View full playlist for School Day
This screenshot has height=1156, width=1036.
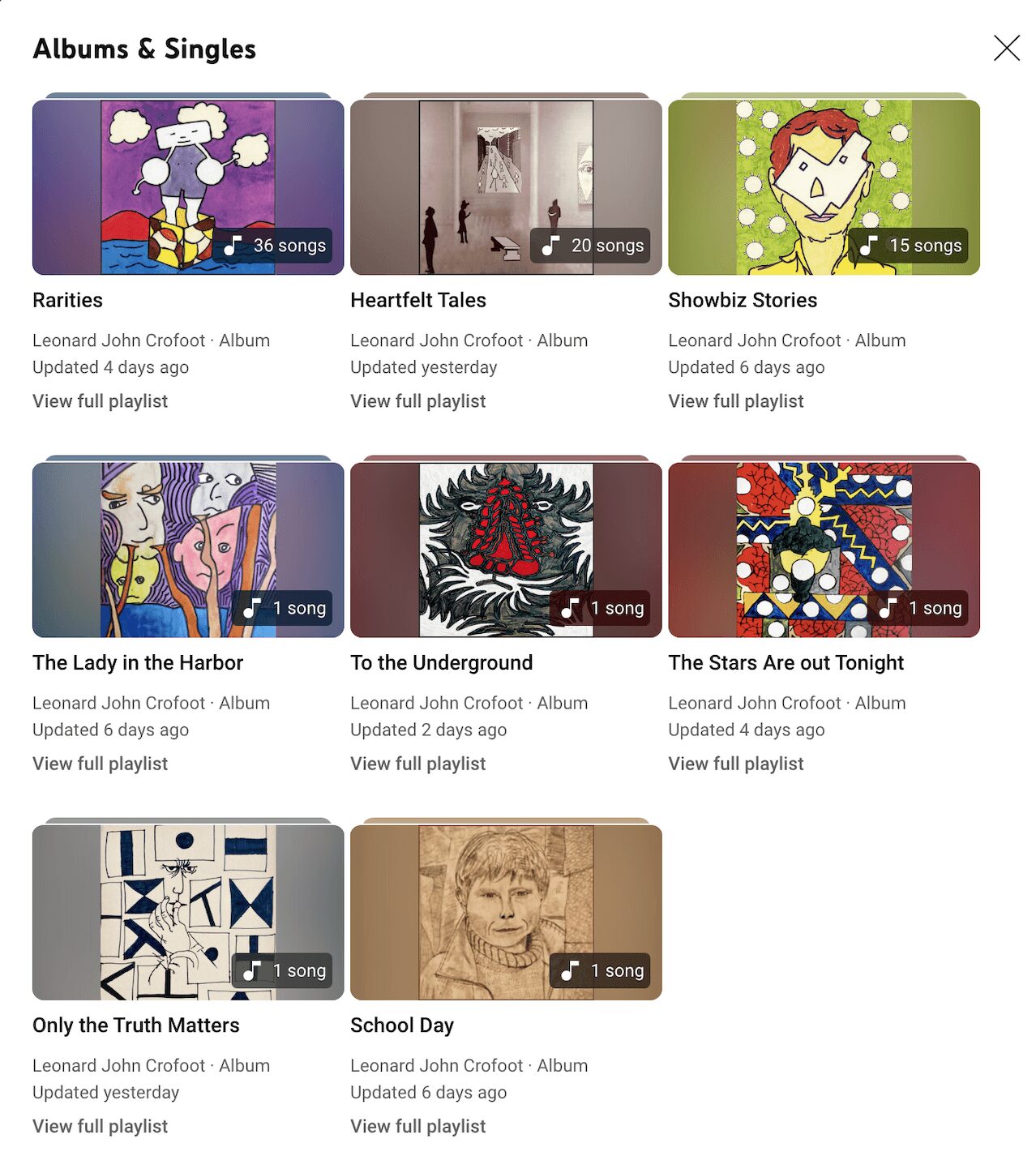click(x=417, y=1126)
